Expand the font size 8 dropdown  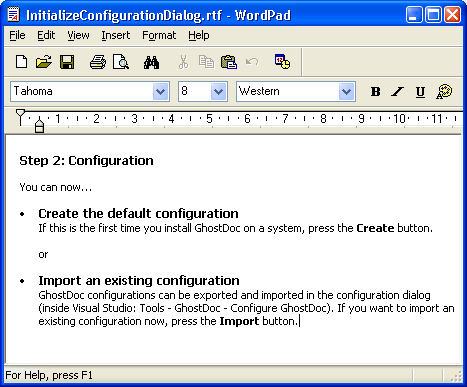(218, 91)
